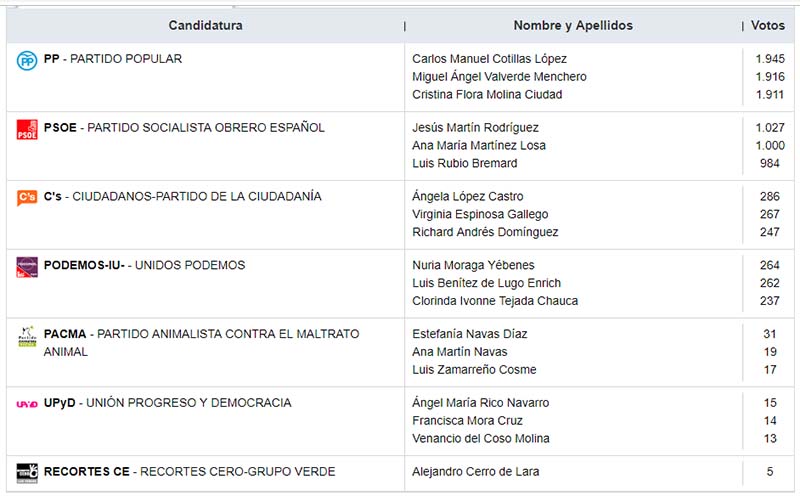Select candidate Estefanía Navas Díaz
Screen dimensions: 800x496
470,334
